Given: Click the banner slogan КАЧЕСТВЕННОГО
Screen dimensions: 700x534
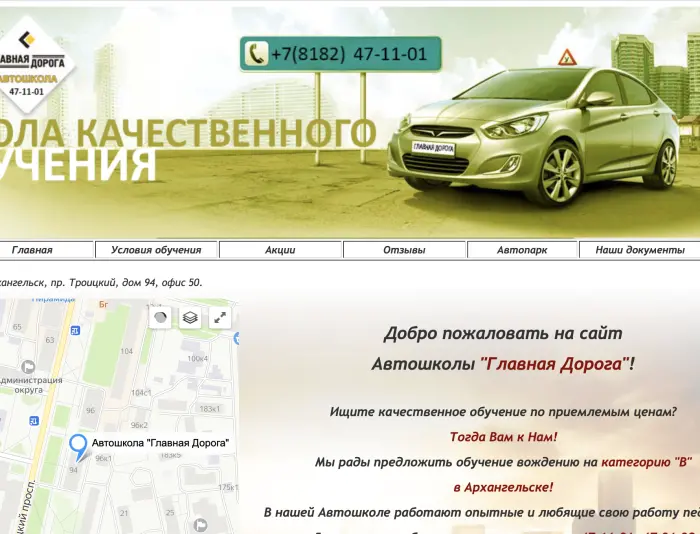Looking at the screenshot, I should click(x=226, y=133).
